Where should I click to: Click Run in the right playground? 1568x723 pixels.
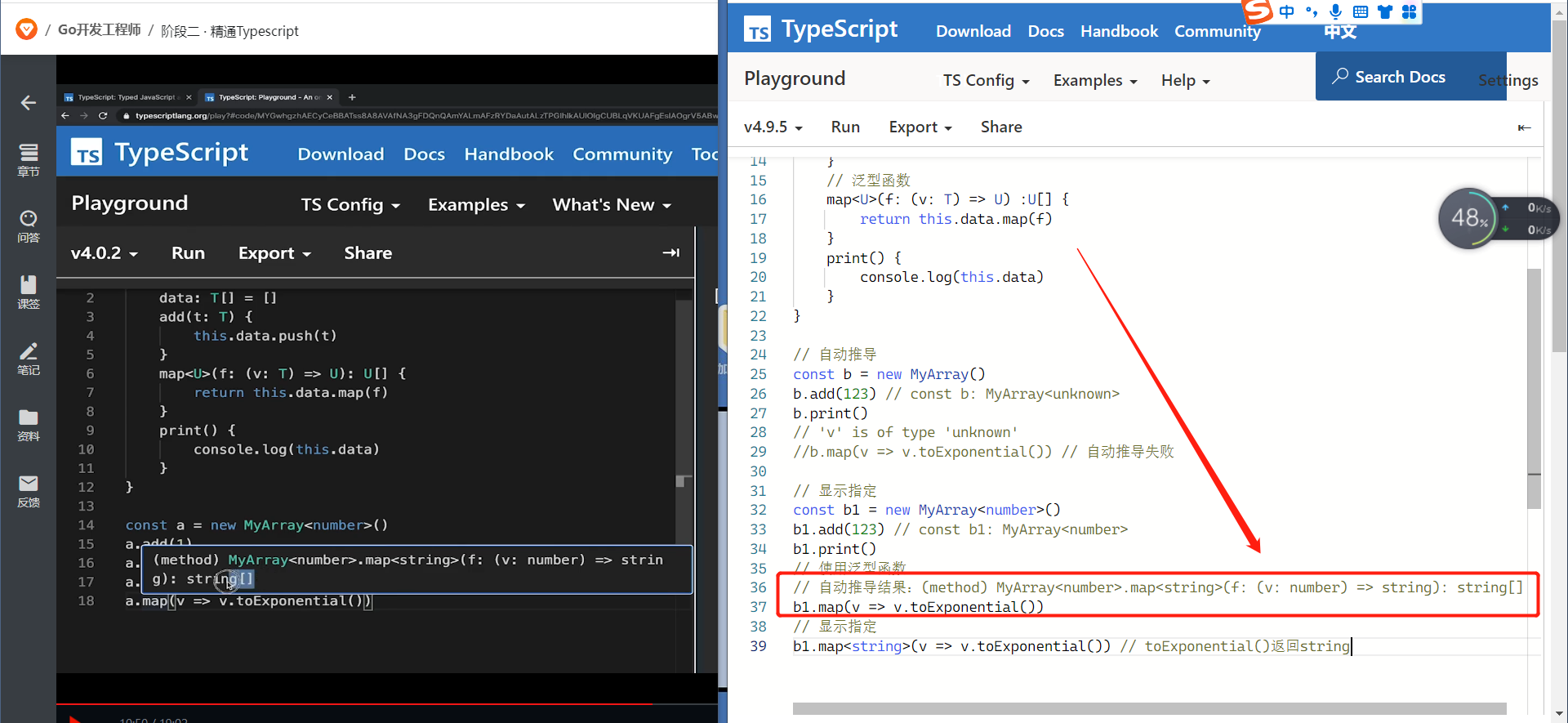845,127
